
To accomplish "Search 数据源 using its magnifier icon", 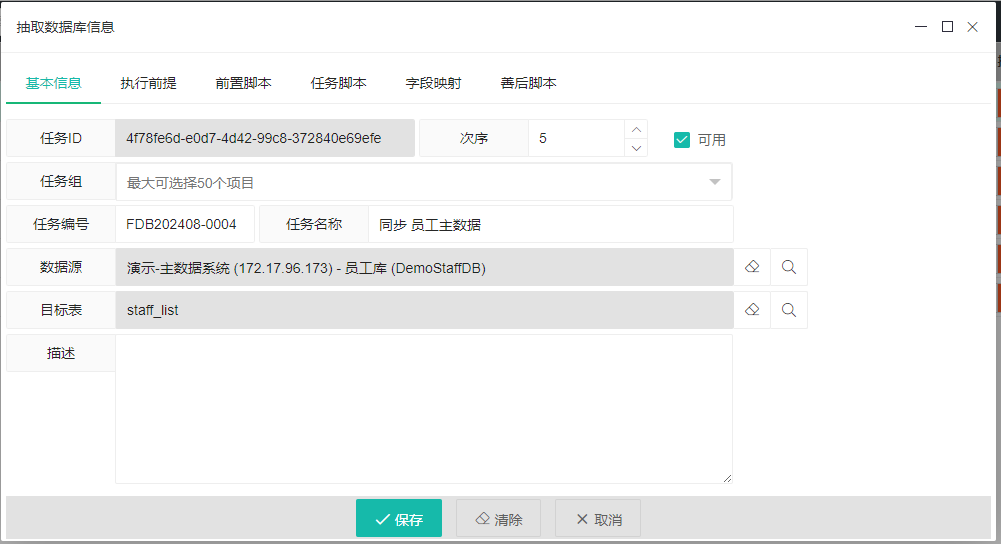I will point(789,267).
